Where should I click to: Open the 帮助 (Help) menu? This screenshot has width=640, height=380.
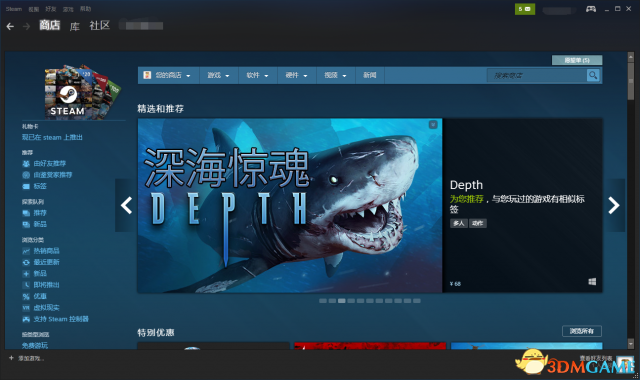coord(85,9)
